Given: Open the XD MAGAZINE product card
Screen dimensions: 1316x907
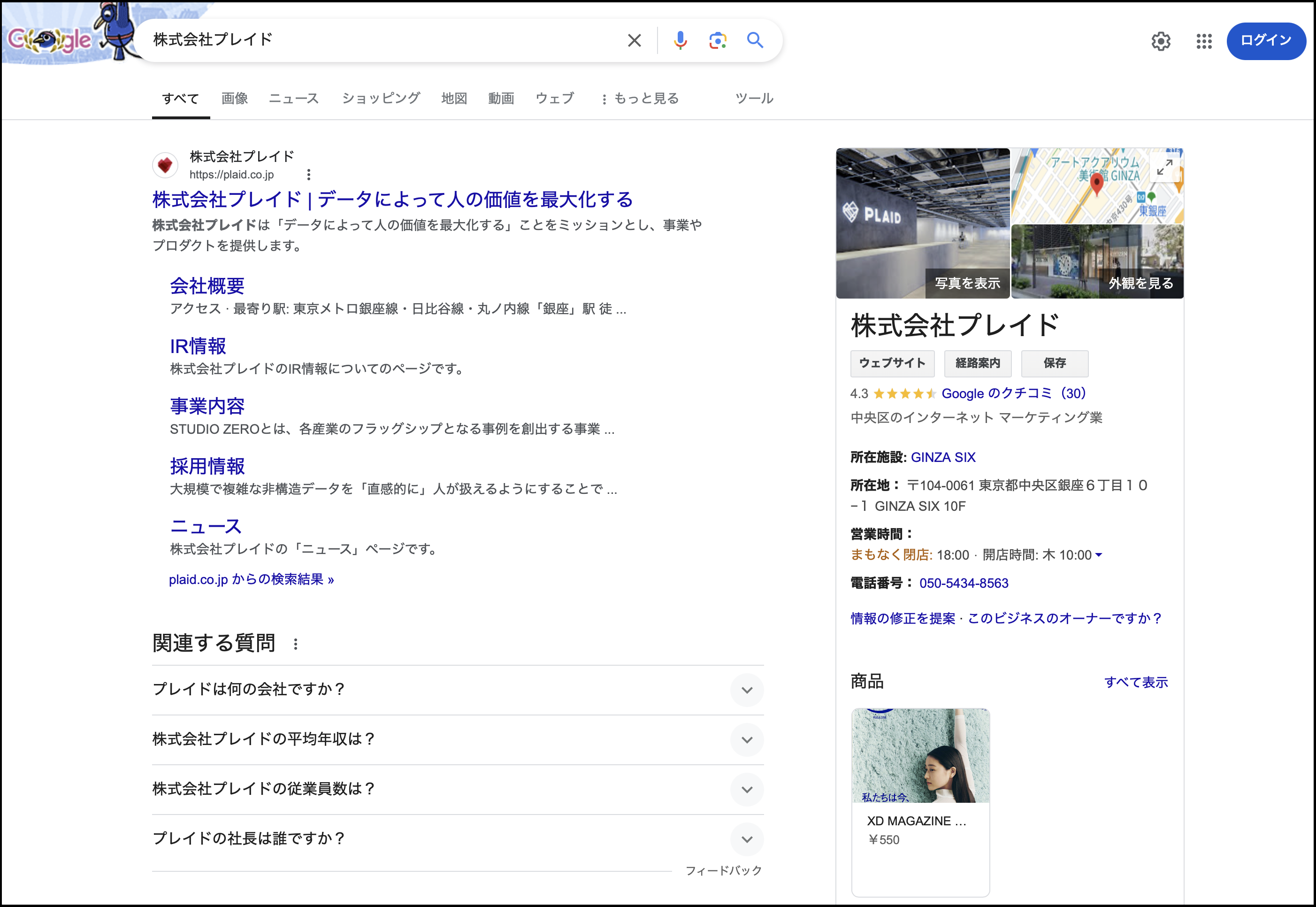Looking at the screenshot, I should [921, 802].
